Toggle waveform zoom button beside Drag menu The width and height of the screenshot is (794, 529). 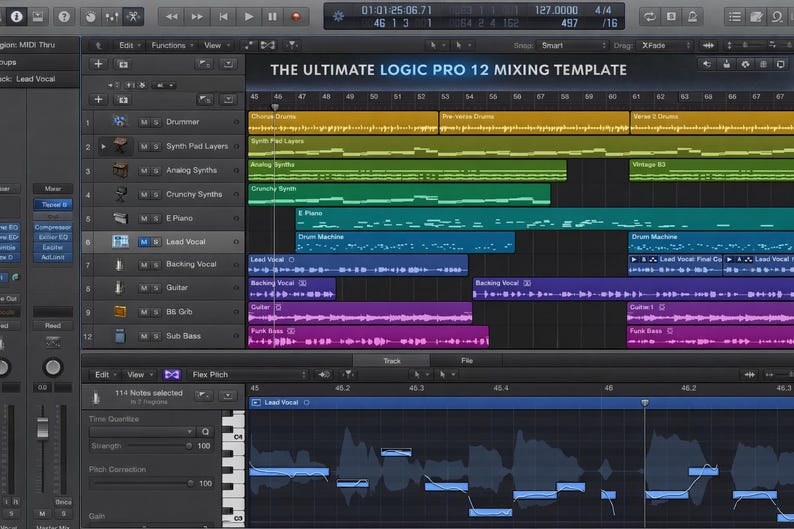(x=708, y=46)
